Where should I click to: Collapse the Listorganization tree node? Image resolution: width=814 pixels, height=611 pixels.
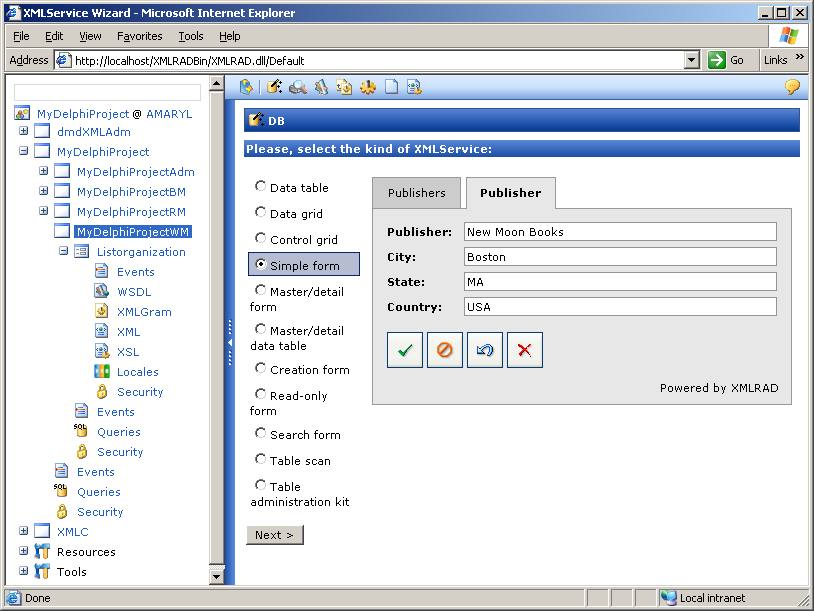(x=63, y=251)
